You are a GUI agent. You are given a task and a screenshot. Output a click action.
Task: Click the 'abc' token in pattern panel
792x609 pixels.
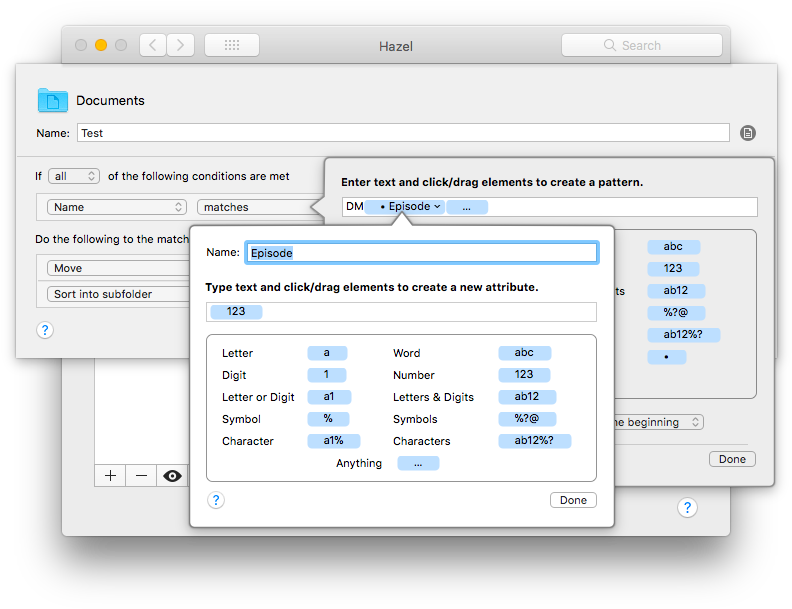[673, 247]
